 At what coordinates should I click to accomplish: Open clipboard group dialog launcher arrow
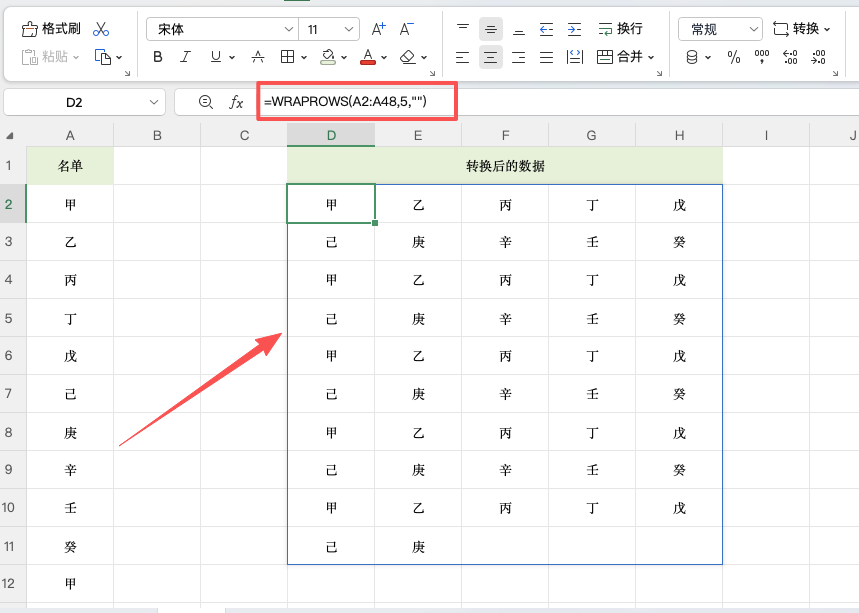128,73
